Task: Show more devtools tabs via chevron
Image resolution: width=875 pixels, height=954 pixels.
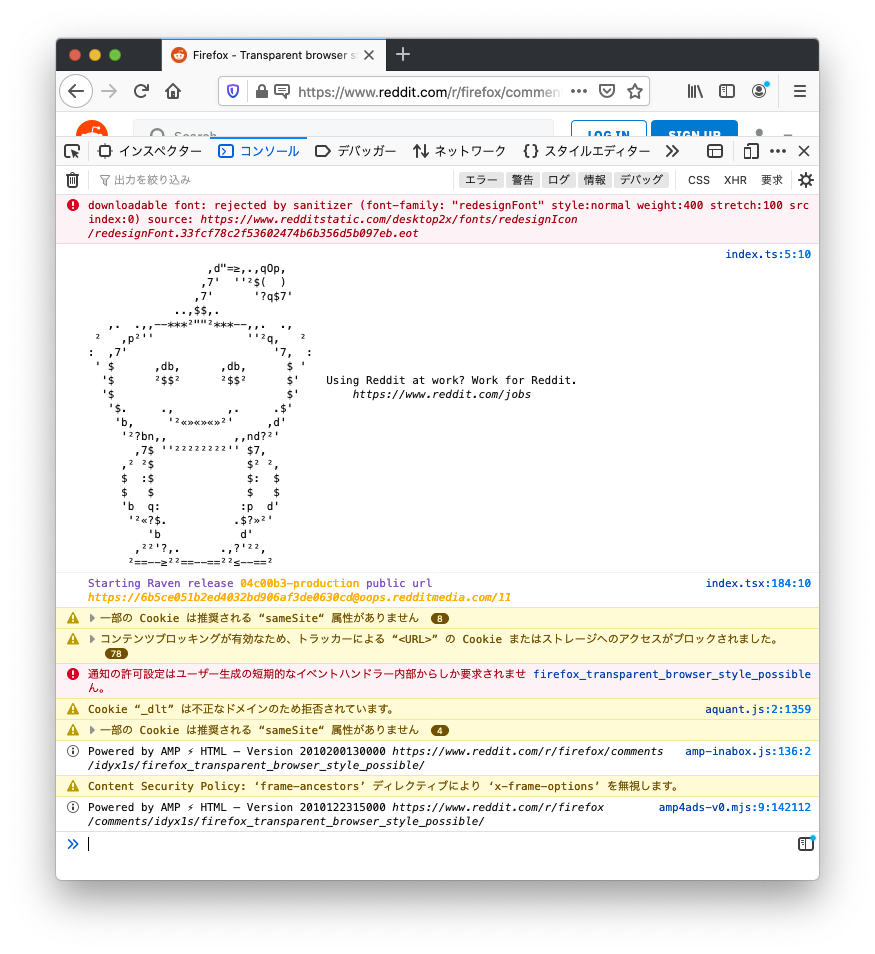Action: pyautogui.click(x=672, y=151)
